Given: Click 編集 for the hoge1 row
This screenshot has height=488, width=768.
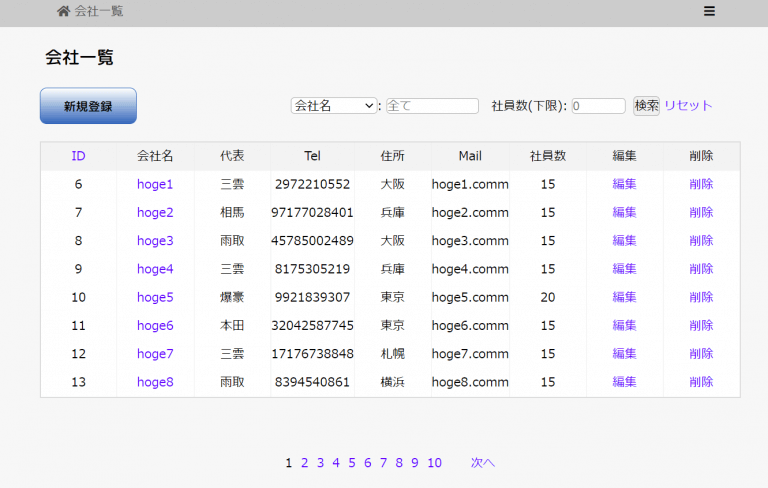Looking at the screenshot, I should tap(624, 184).
